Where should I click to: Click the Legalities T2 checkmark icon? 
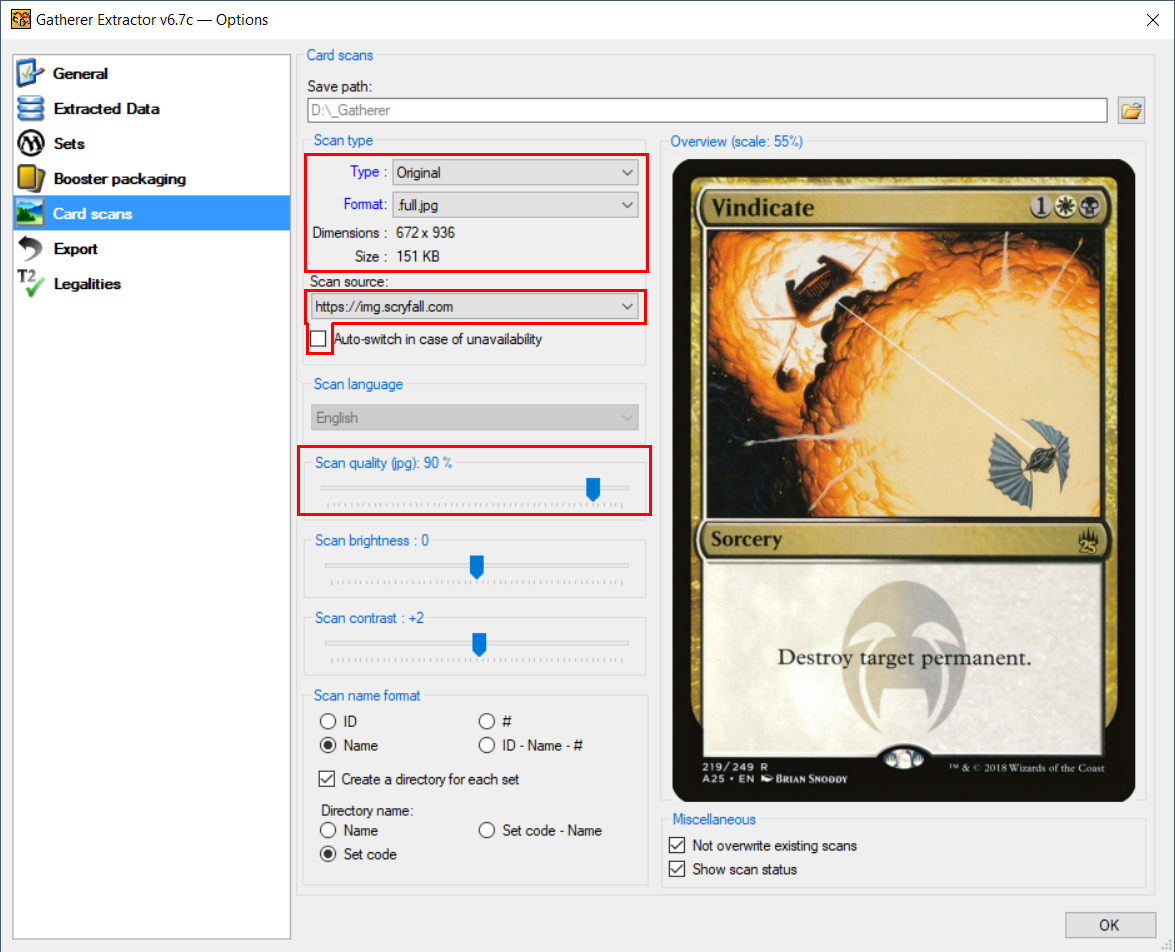click(x=31, y=284)
